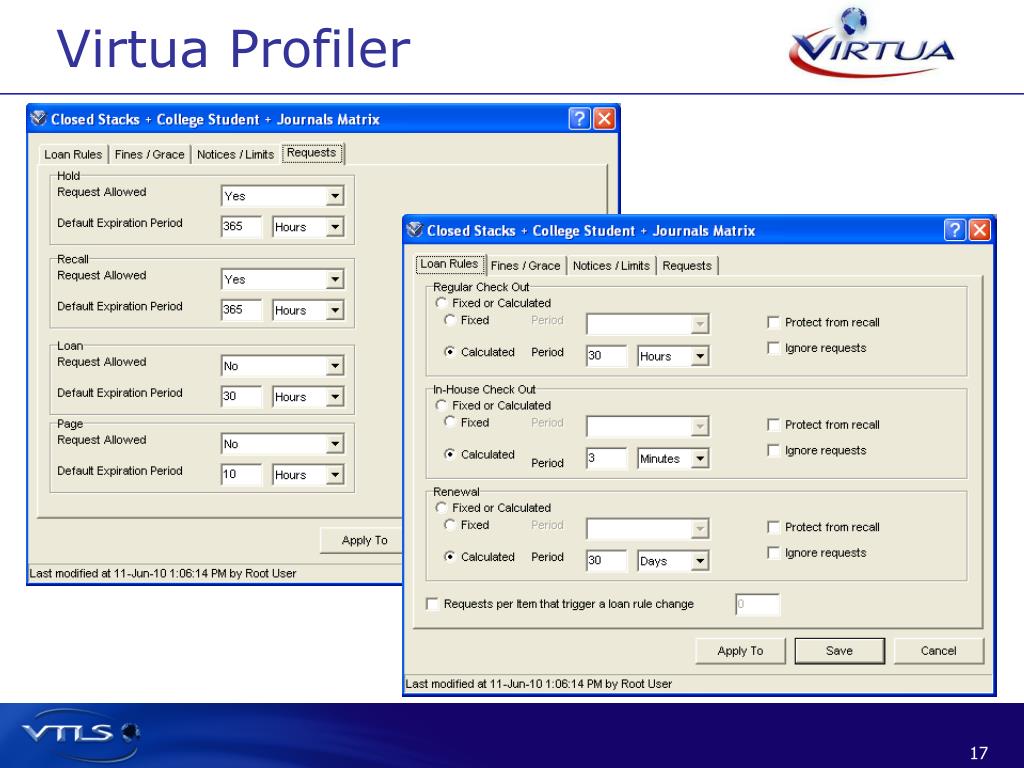Click the Virtua app icon in Loan Rules window title
Viewport: 1024px width, 768px height.
click(415, 230)
